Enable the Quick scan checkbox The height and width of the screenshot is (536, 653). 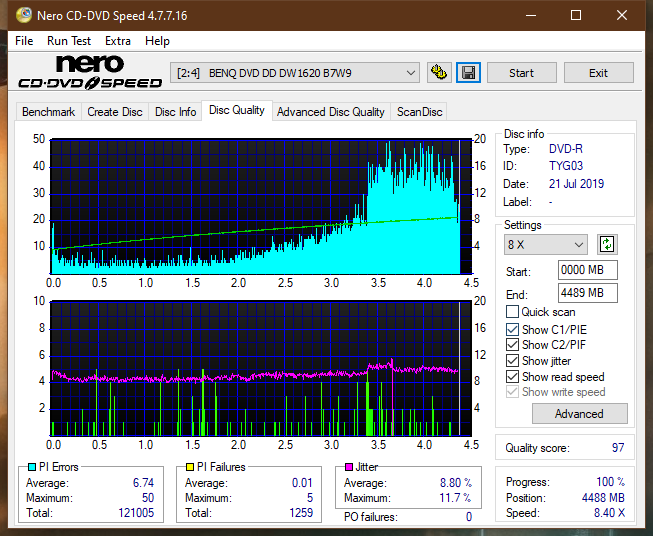coord(512,312)
